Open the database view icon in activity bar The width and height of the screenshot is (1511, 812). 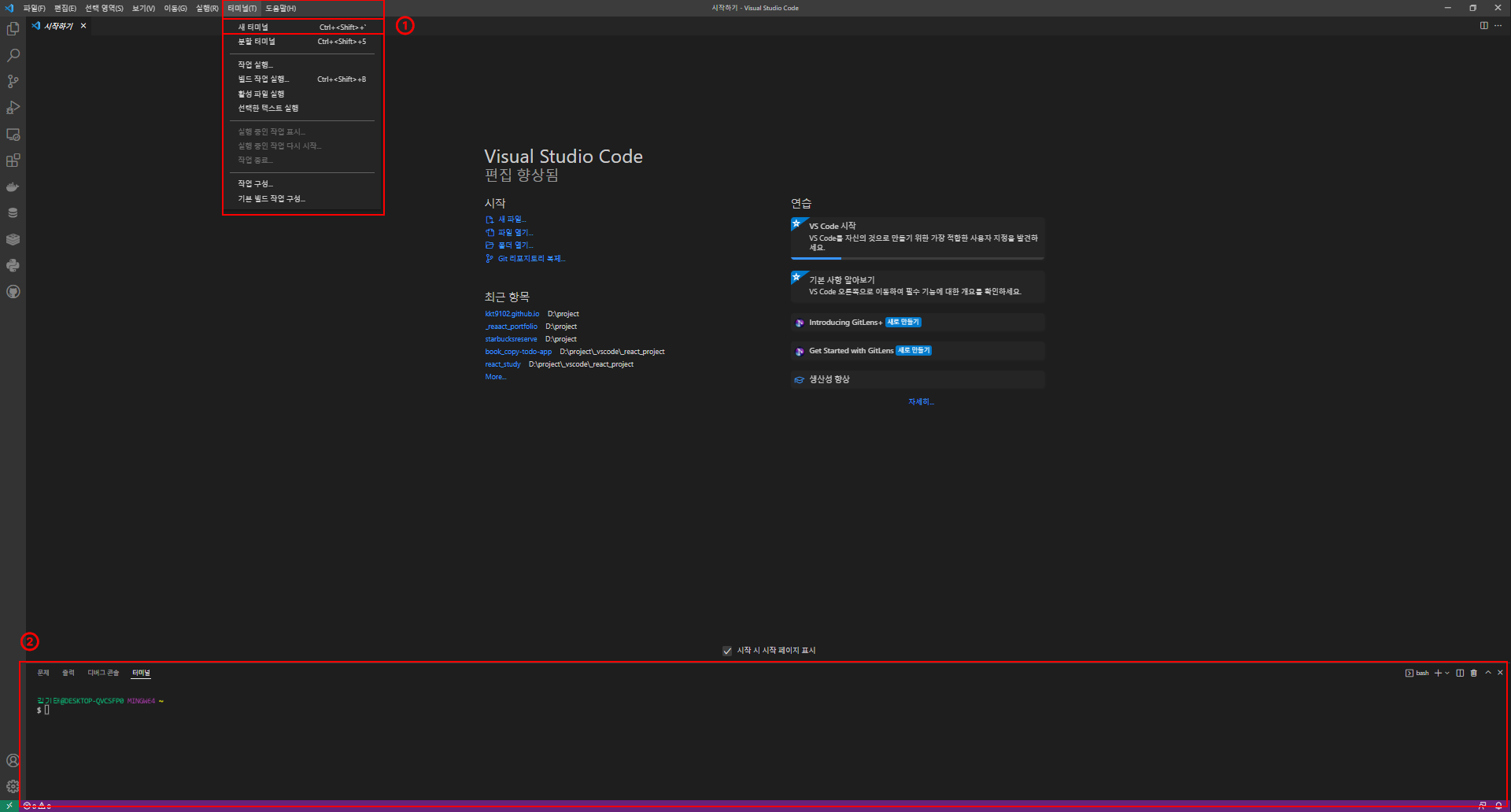click(x=13, y=212)
